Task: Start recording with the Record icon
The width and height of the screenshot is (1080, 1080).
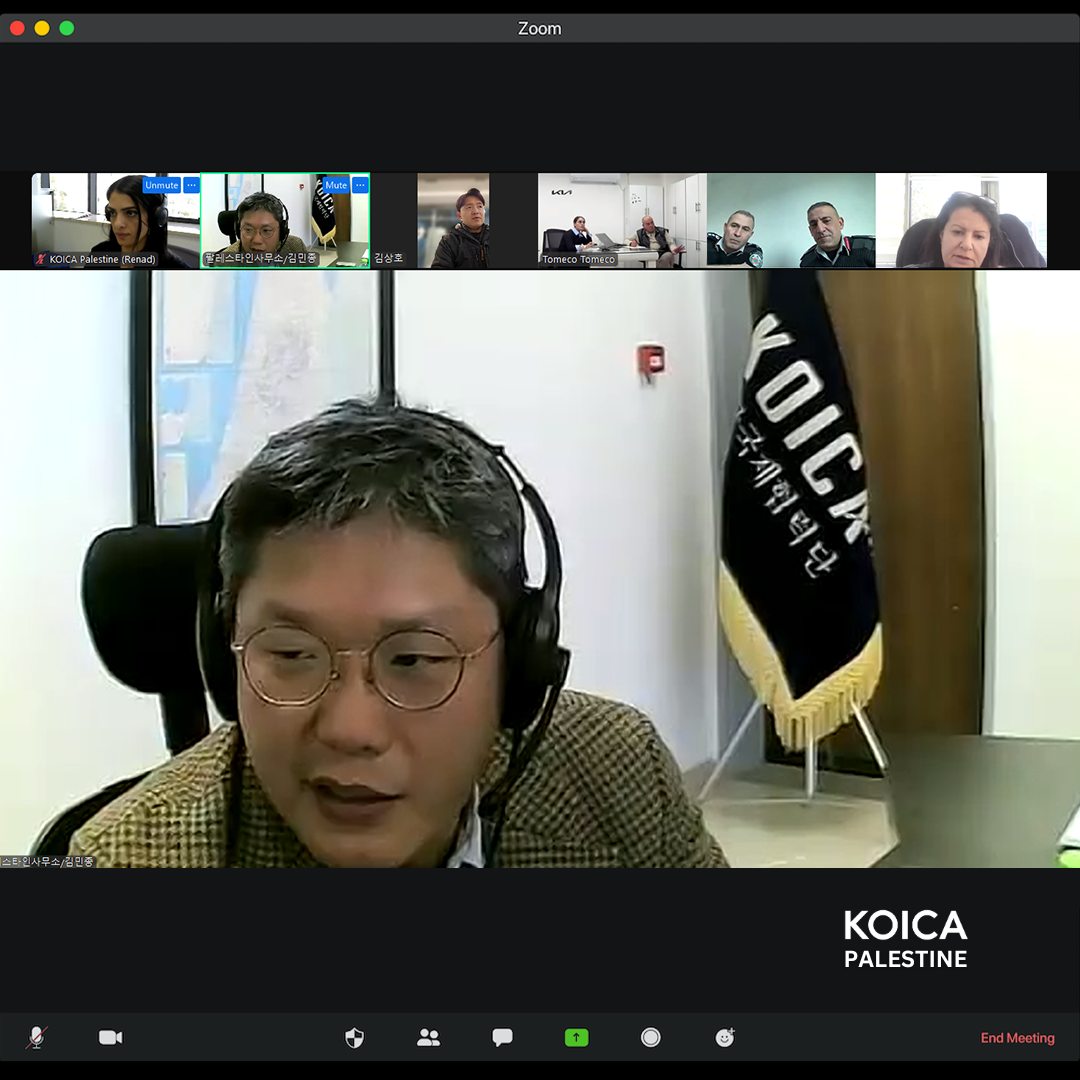Action: [x=650, y=1037]
